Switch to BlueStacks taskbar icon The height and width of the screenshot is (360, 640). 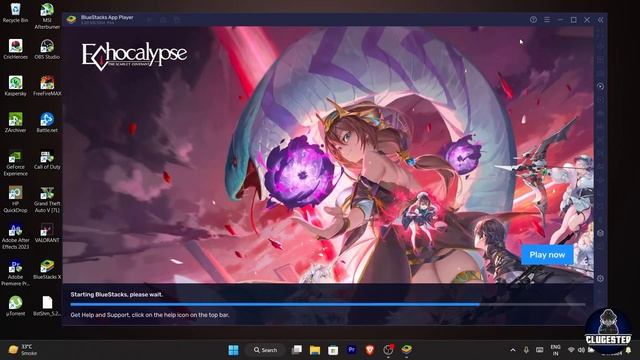coord(406,349)
